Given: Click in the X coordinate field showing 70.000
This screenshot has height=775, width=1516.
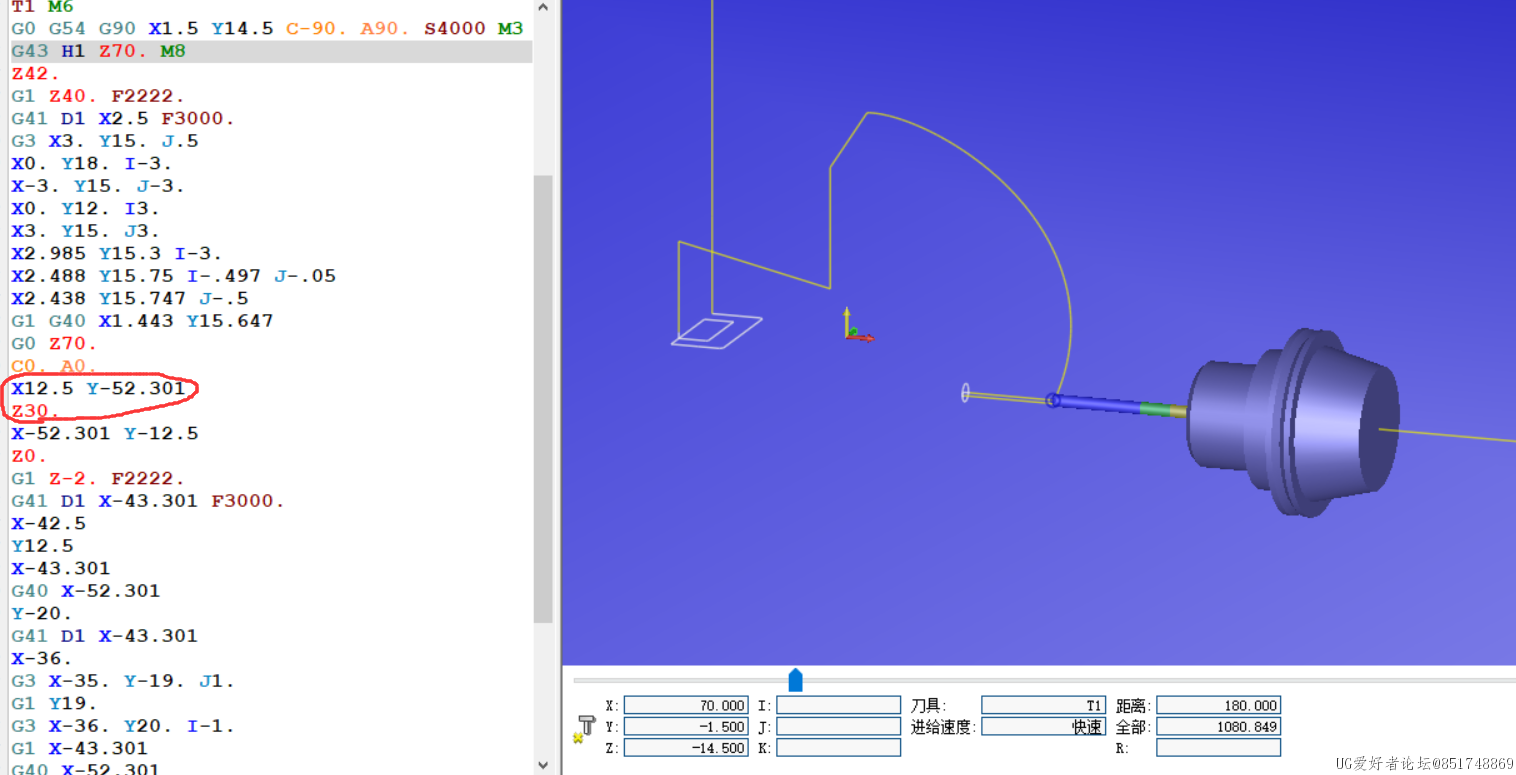Looking at the screenshot, I should [686, 705].
